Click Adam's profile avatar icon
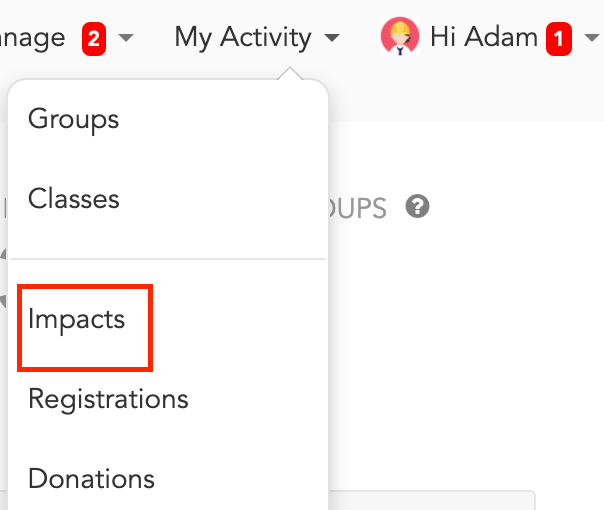The image size is (604, 510). pyautogui.click(x=400, y=36)
